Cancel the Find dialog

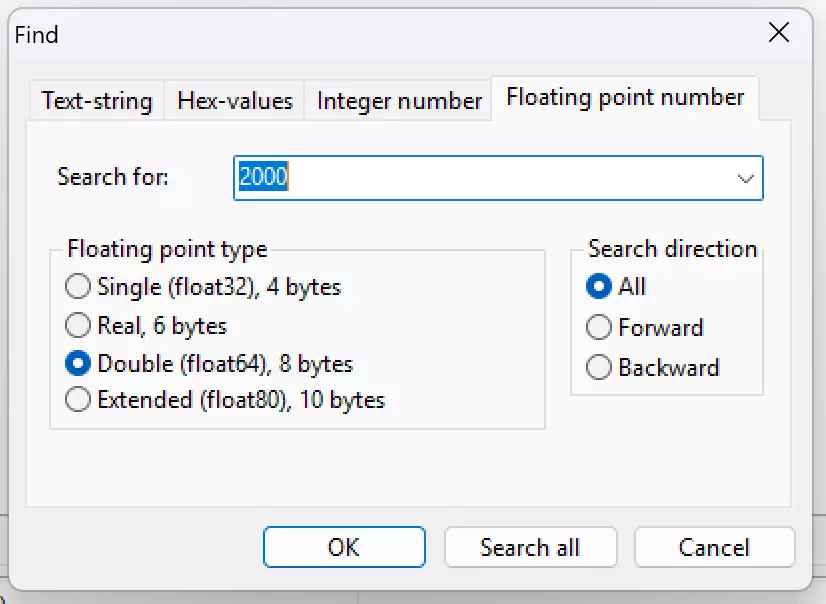[x=714, y=547]
